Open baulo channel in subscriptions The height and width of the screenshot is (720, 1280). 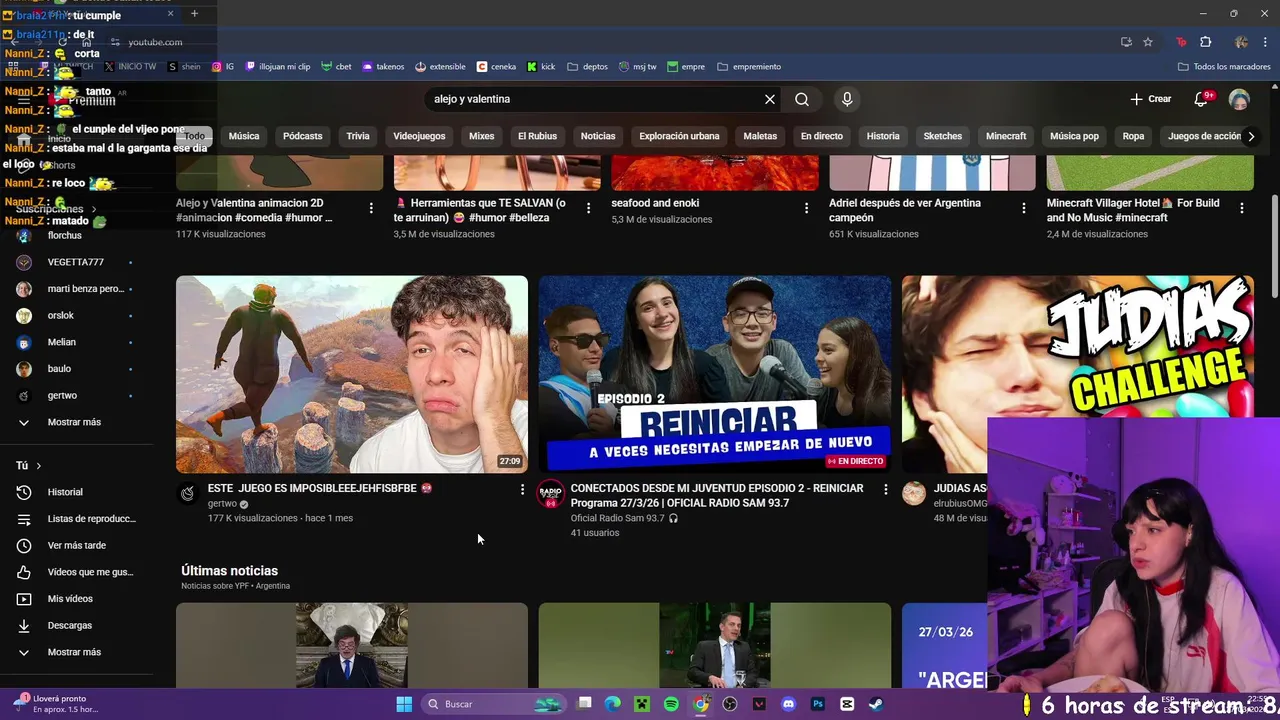[x=59, y=369]
